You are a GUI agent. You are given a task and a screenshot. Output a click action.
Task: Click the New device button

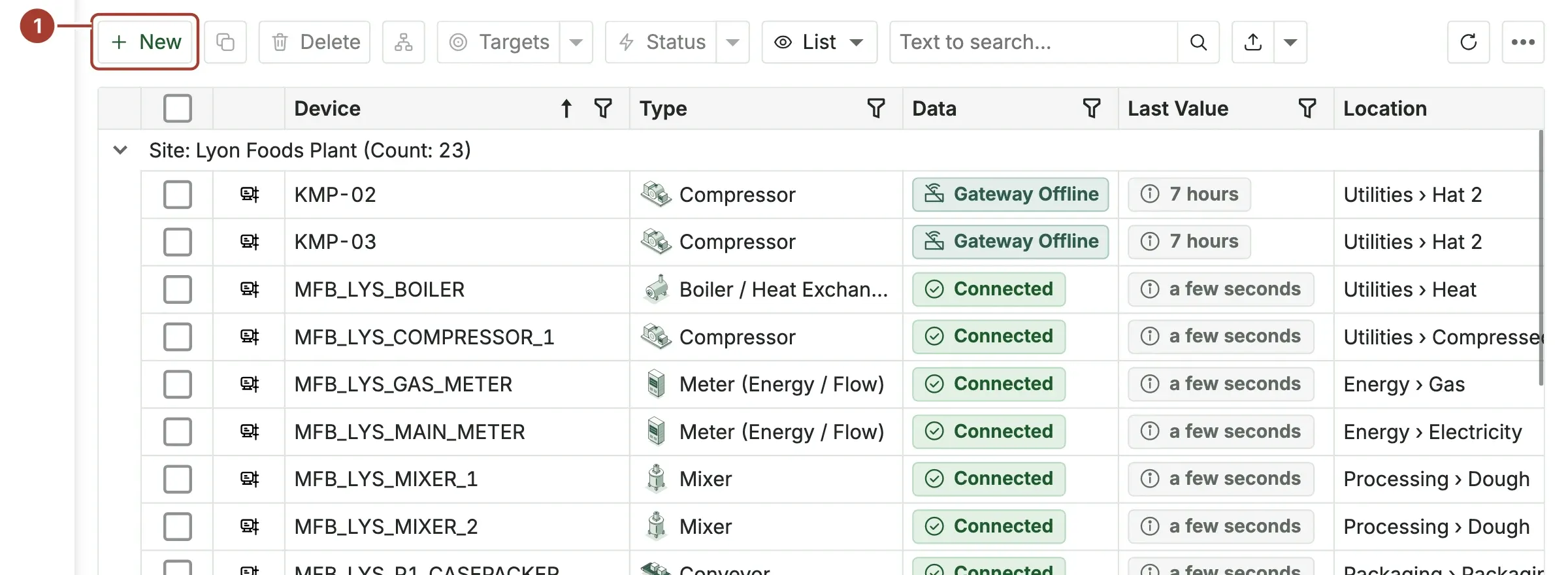pos(145,42)
